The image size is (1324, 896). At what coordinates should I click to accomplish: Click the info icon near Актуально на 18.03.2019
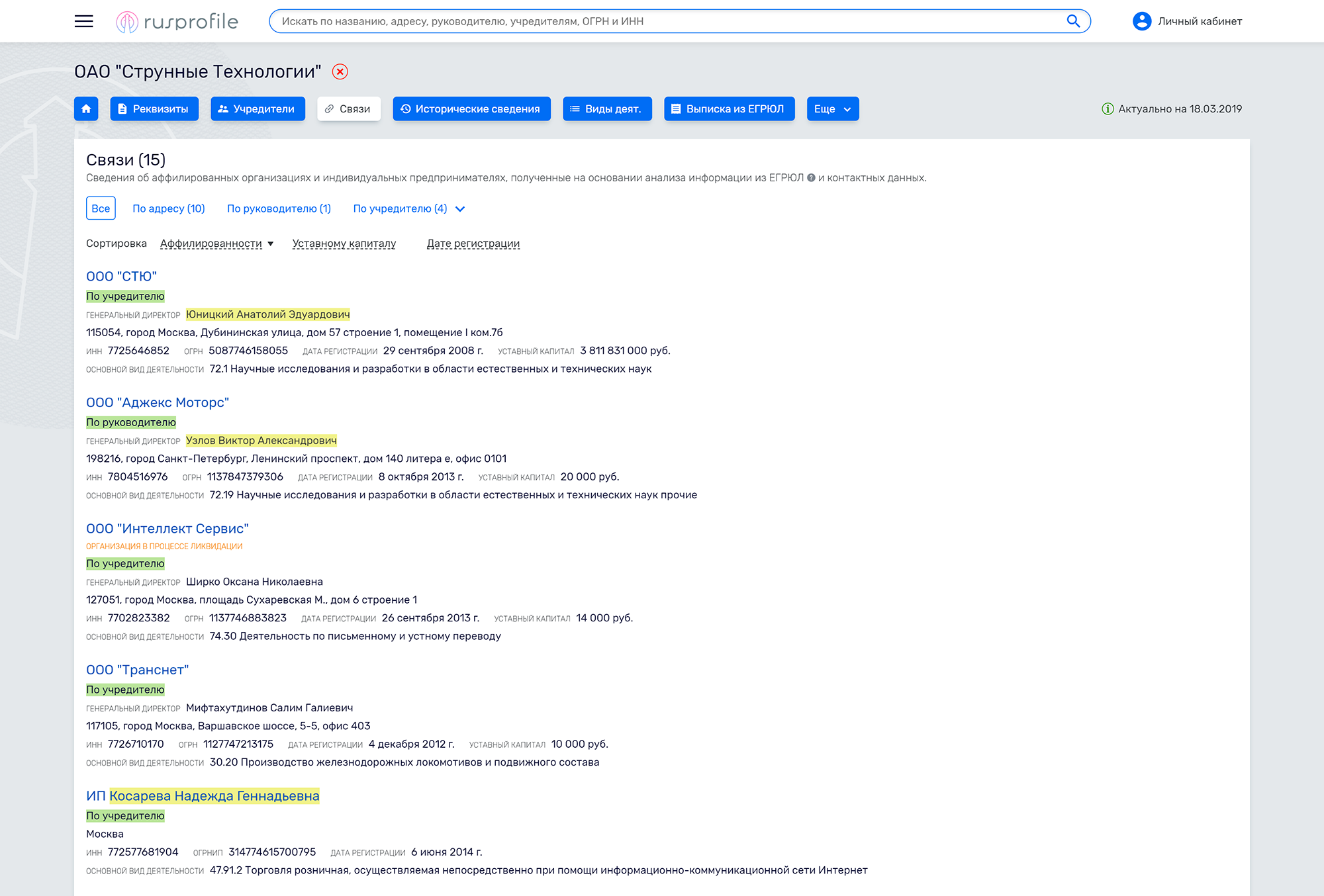coord(1108,109)
